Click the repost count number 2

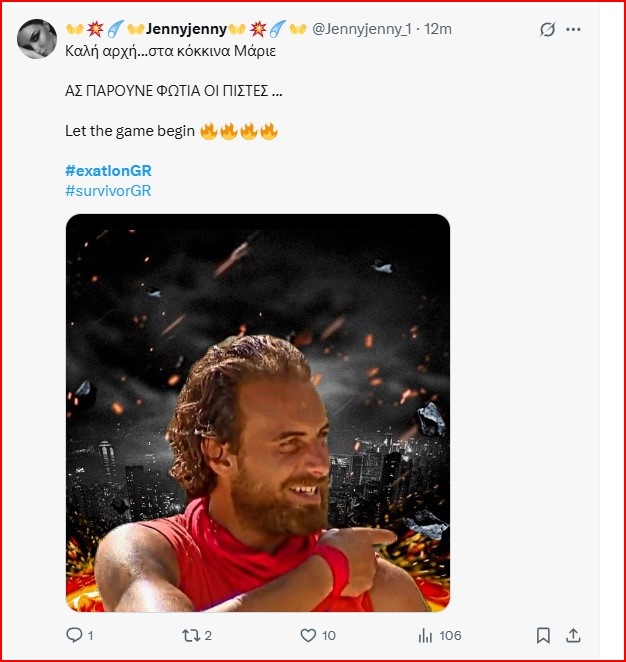207,635
